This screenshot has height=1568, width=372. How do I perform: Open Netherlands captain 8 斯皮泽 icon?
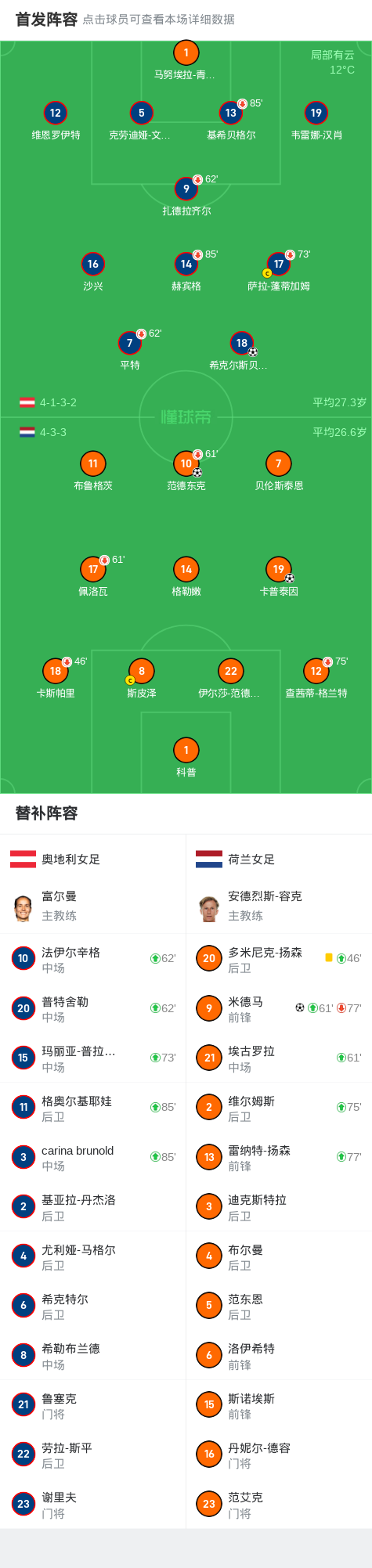click(142, 671)
